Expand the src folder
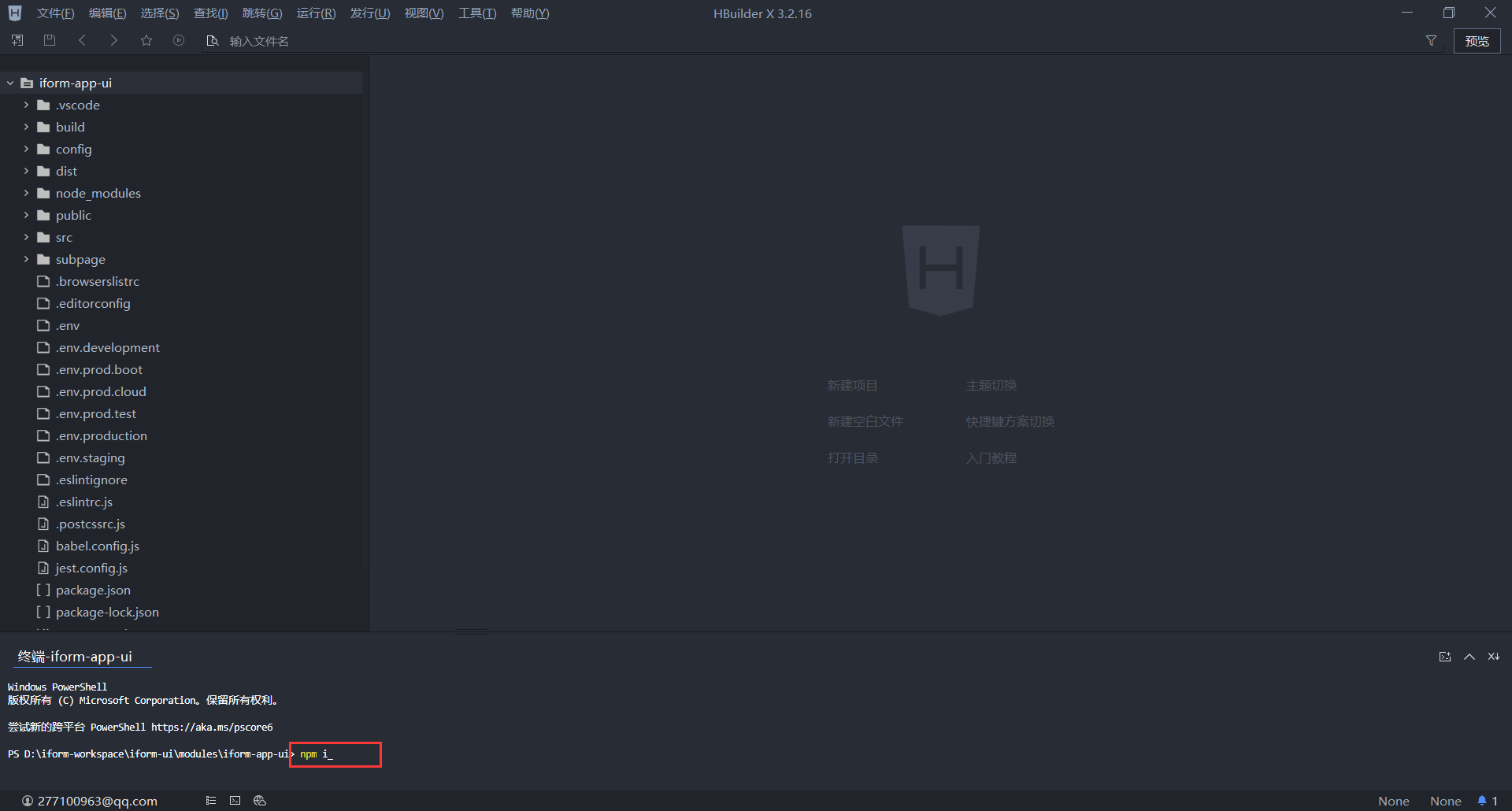Viewport: 1512px width, 811px height. point(27,237)
